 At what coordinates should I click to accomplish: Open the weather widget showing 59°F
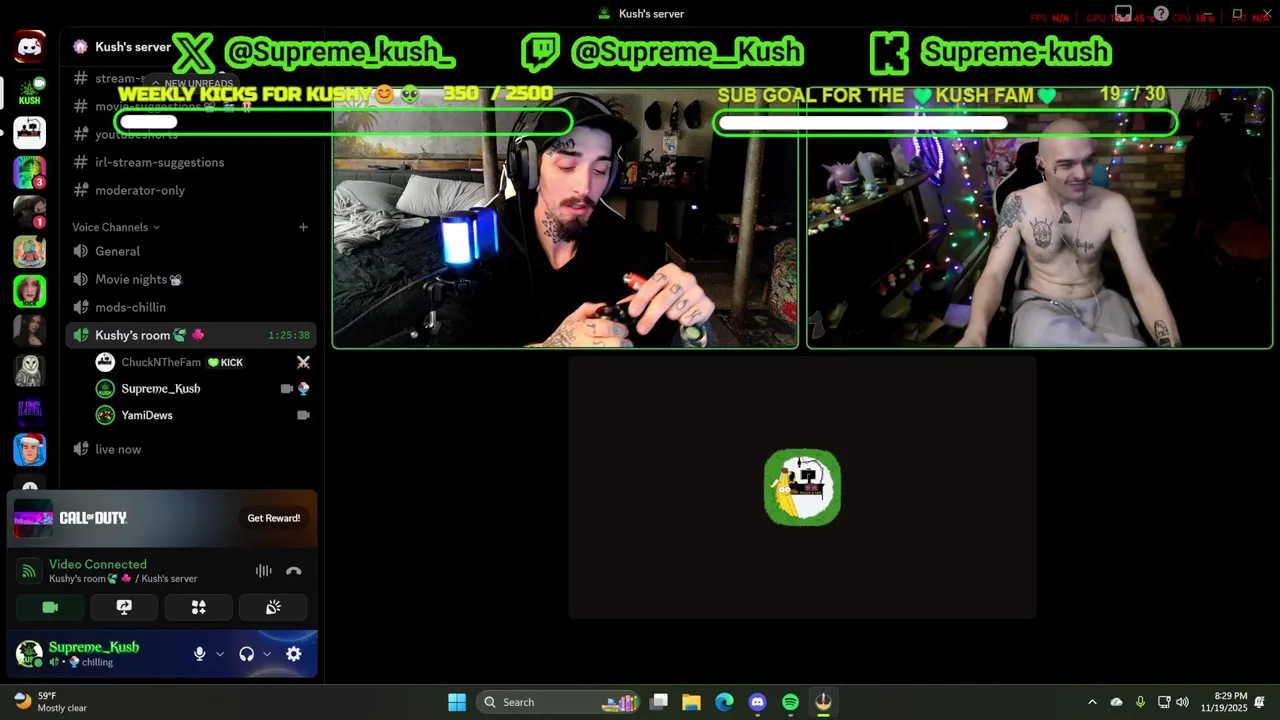(x=51, y=702)
